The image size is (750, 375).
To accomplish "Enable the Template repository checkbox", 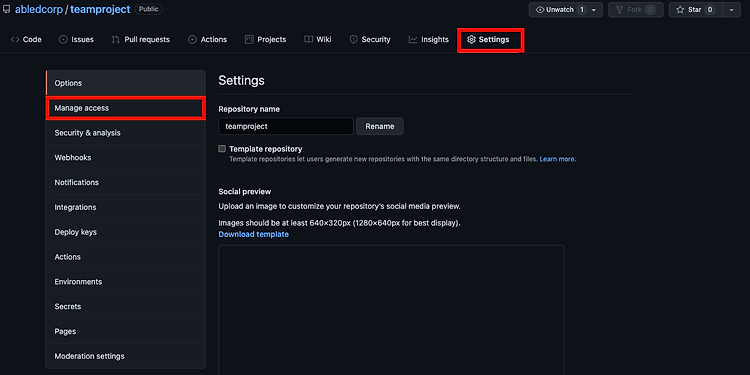I will tap(222, 149).
